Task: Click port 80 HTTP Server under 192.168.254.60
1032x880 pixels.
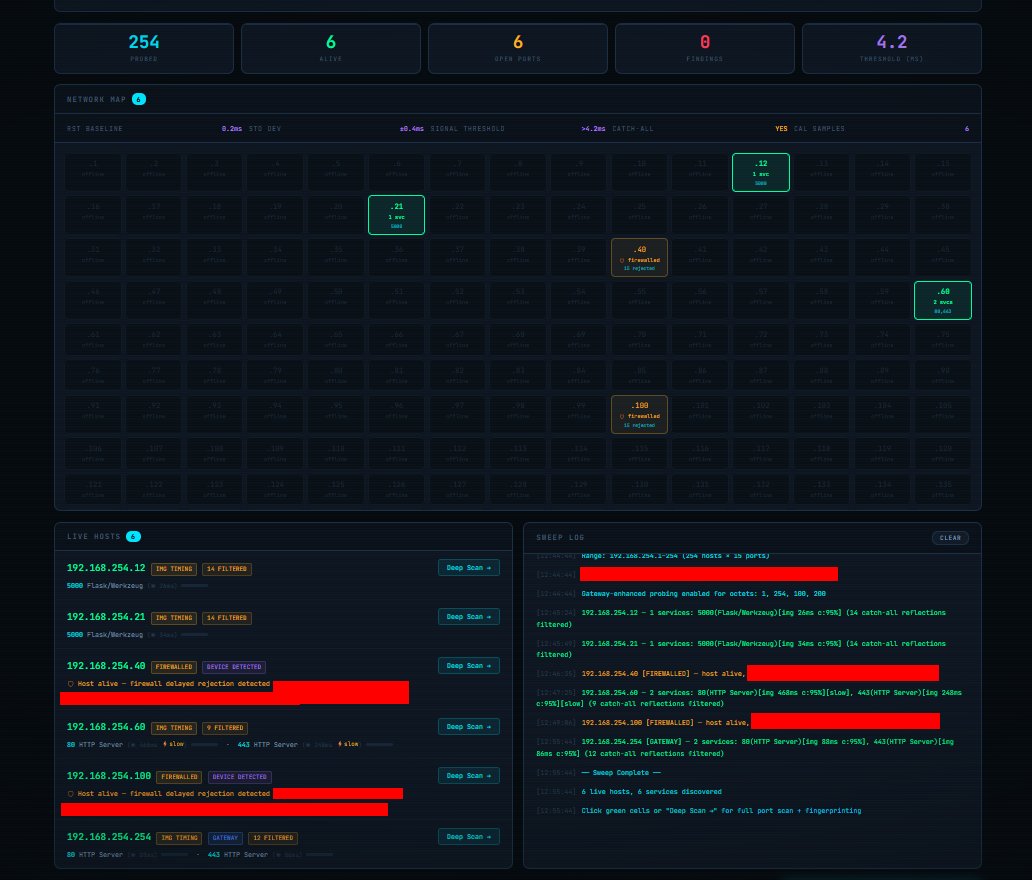Action: click(x=95, y=745)
